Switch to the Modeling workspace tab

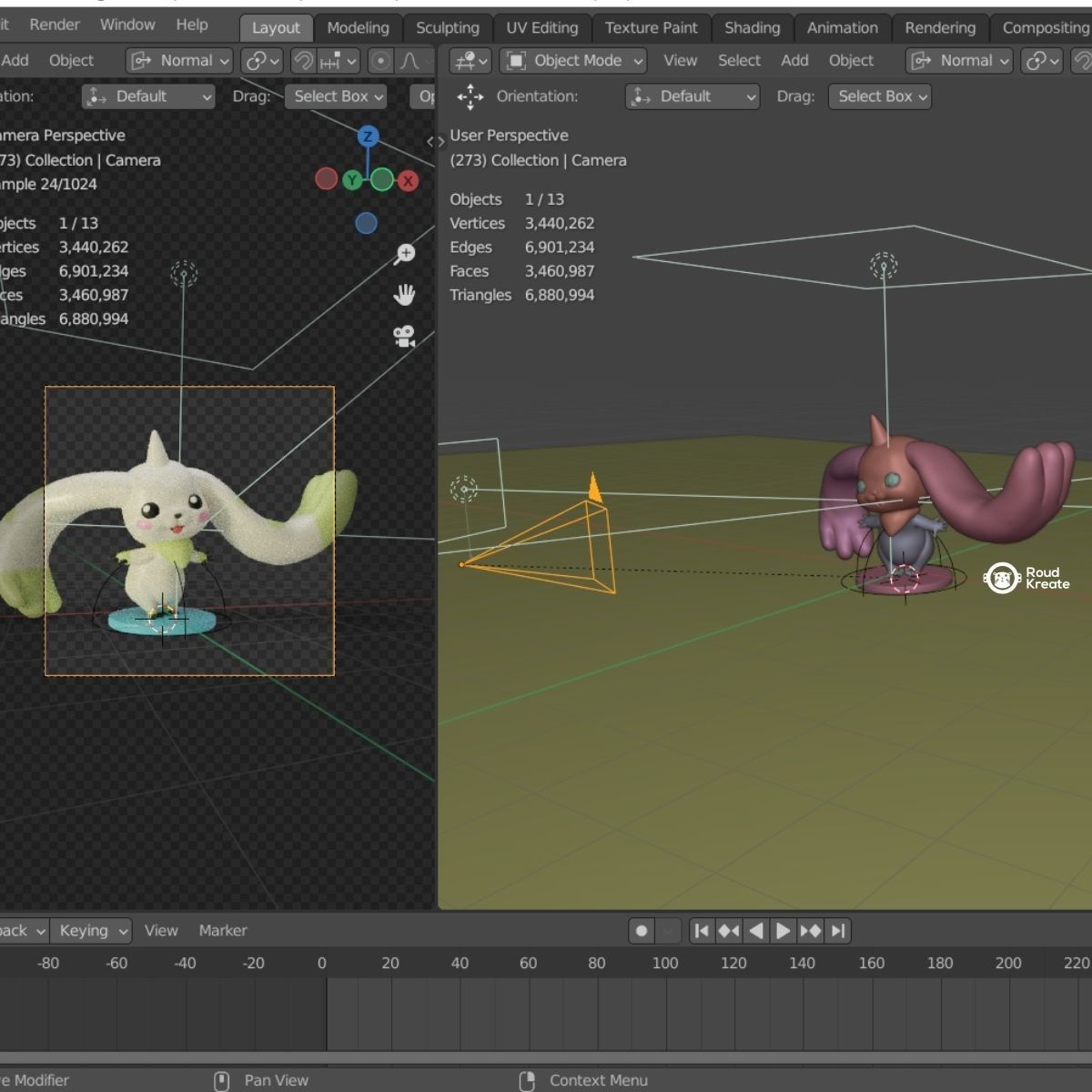[x=358, y=28]
